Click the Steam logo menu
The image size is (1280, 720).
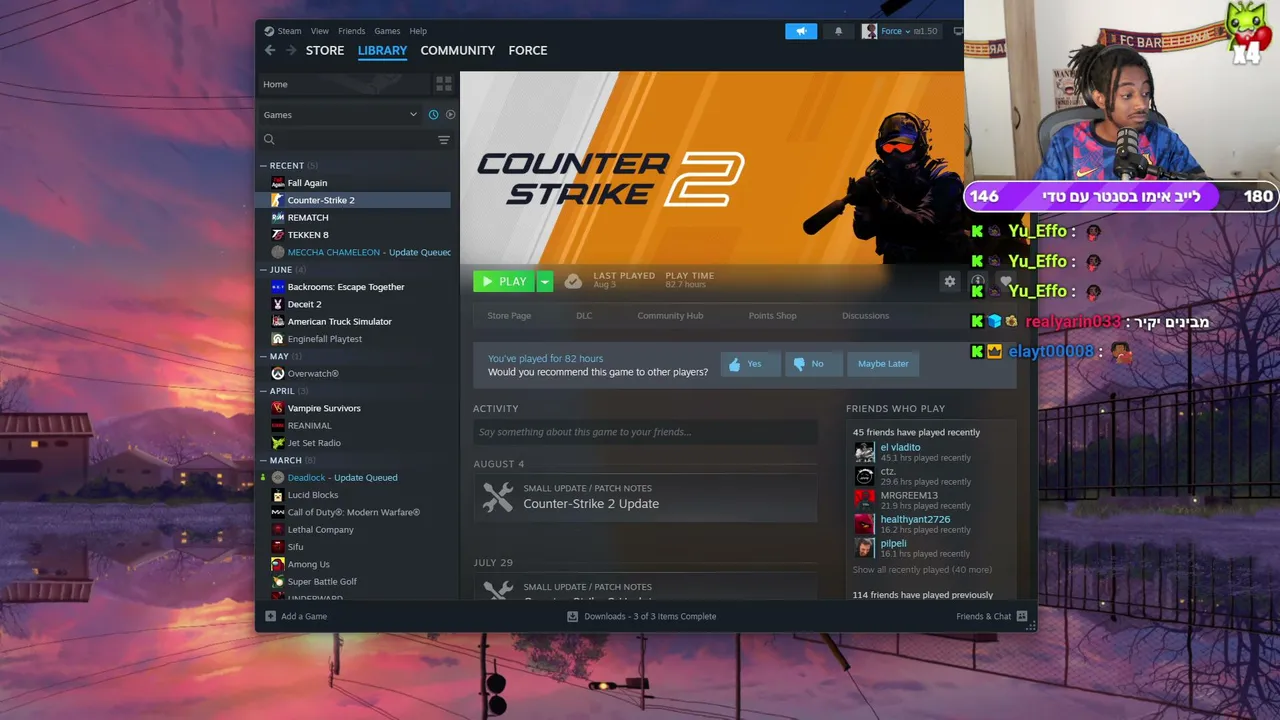[282, 31]
